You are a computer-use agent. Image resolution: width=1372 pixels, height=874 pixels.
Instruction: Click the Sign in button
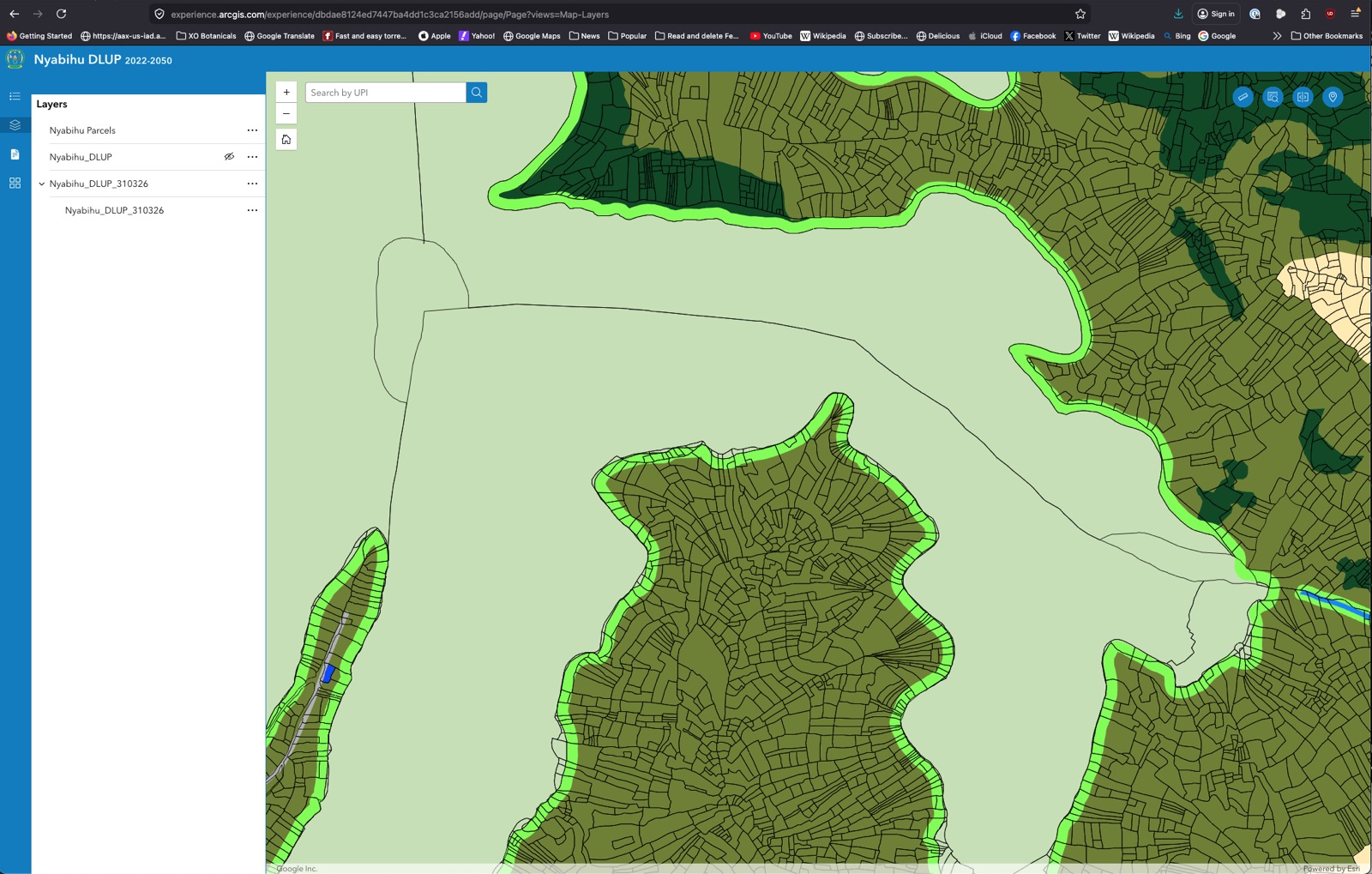(1215, 13)
